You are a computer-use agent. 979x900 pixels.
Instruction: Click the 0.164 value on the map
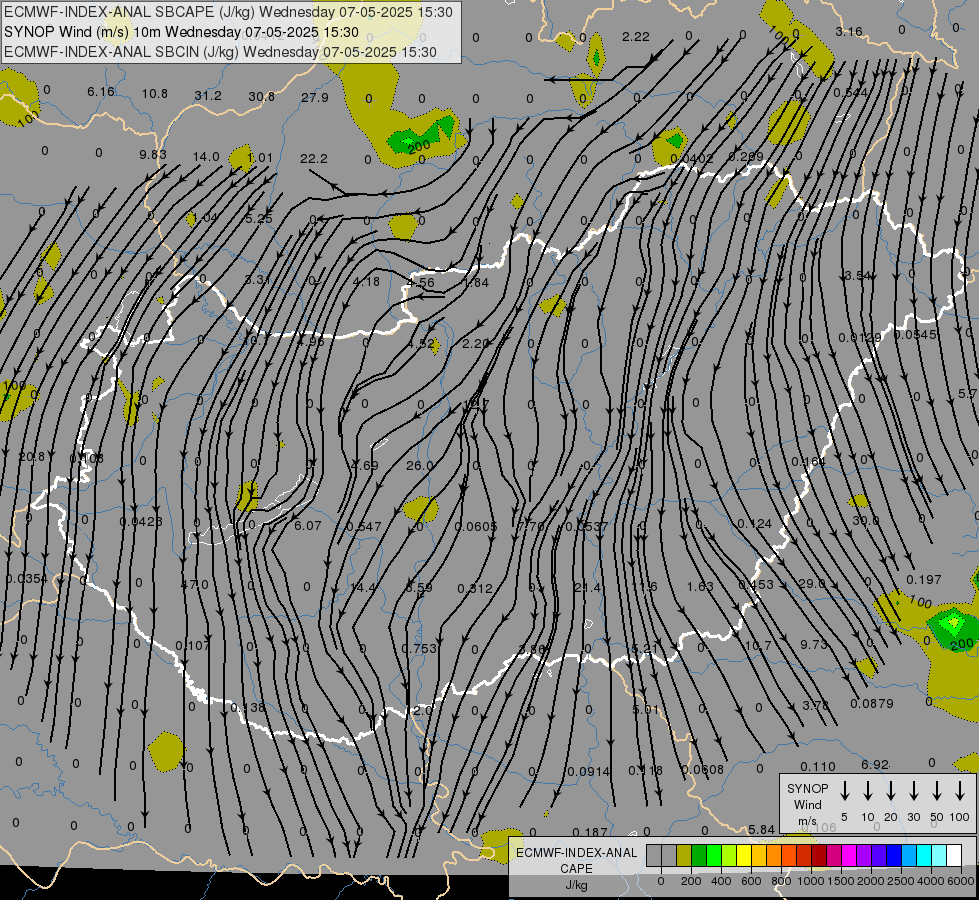(809, 462)
